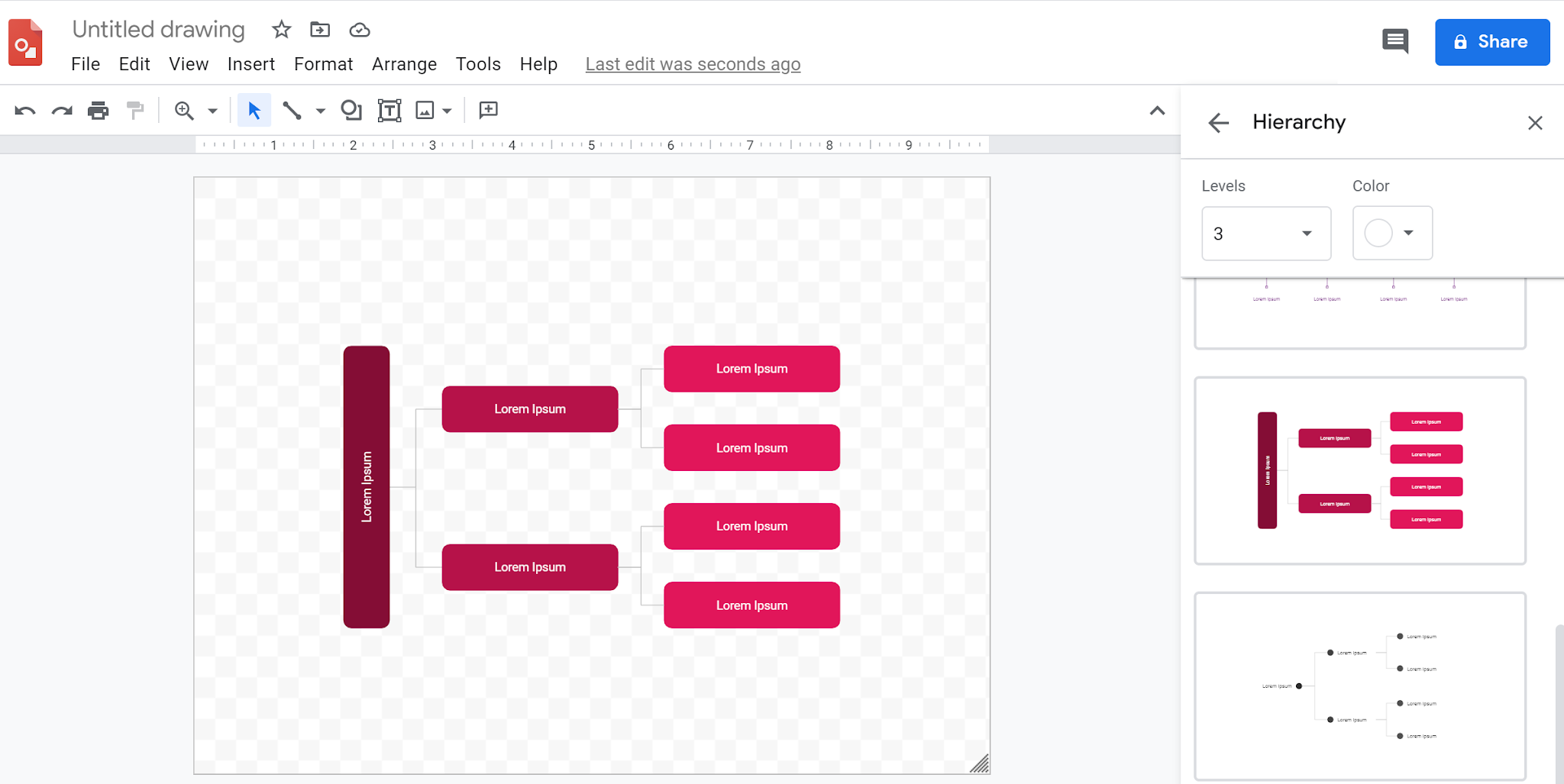Star the Untitled drawing
The width and height of the screenshot is (1564, 784).
(280, 30)
